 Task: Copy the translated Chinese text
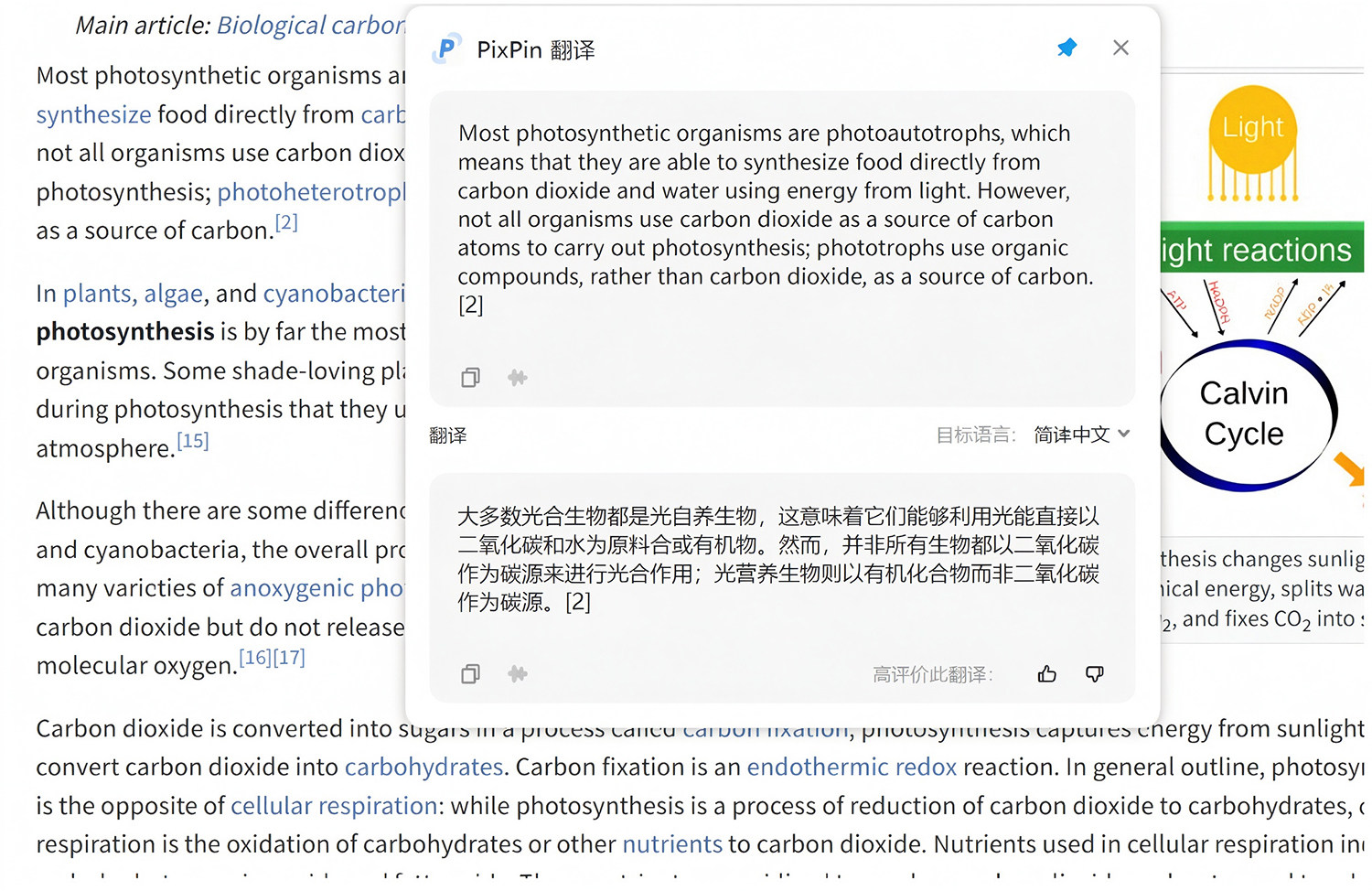[x=470, y=674]
